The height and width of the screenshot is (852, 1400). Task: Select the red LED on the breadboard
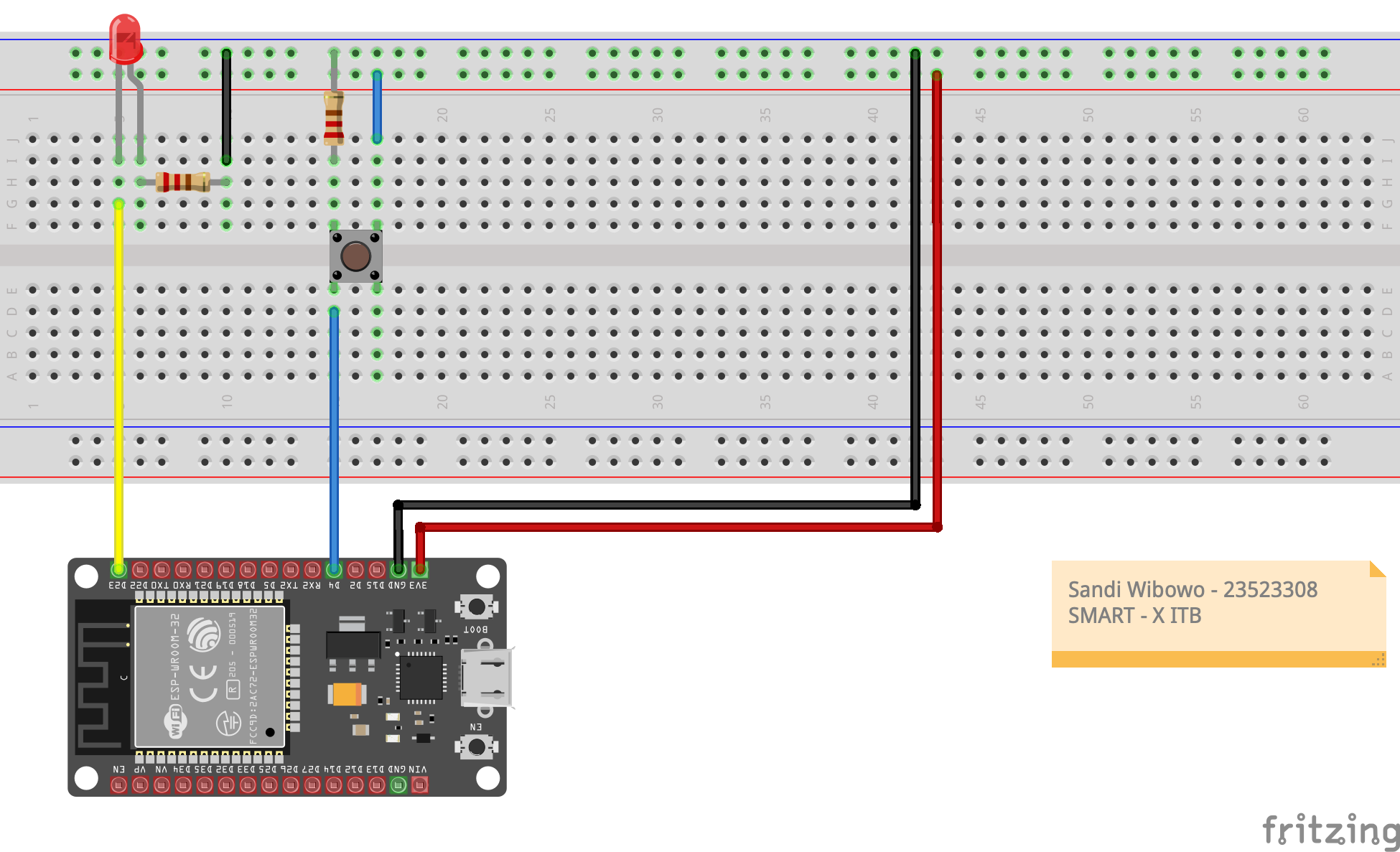pos(126,39)
